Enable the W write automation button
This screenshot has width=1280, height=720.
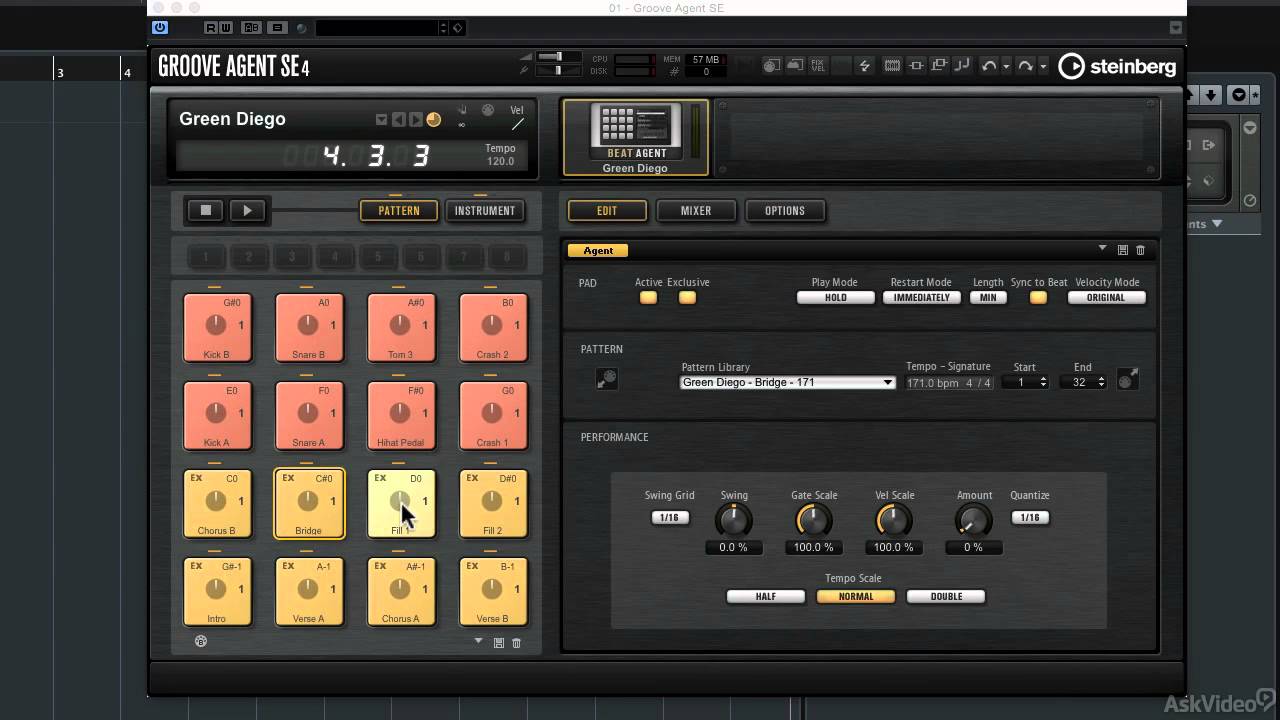pyautogui.click(x=226, y=28)
